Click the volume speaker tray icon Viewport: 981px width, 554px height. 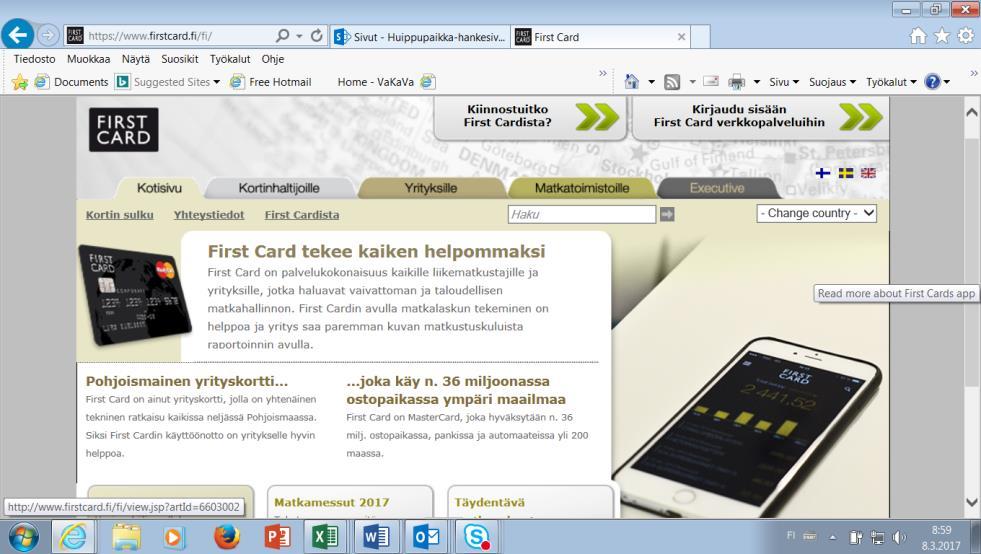coord(899,537)
